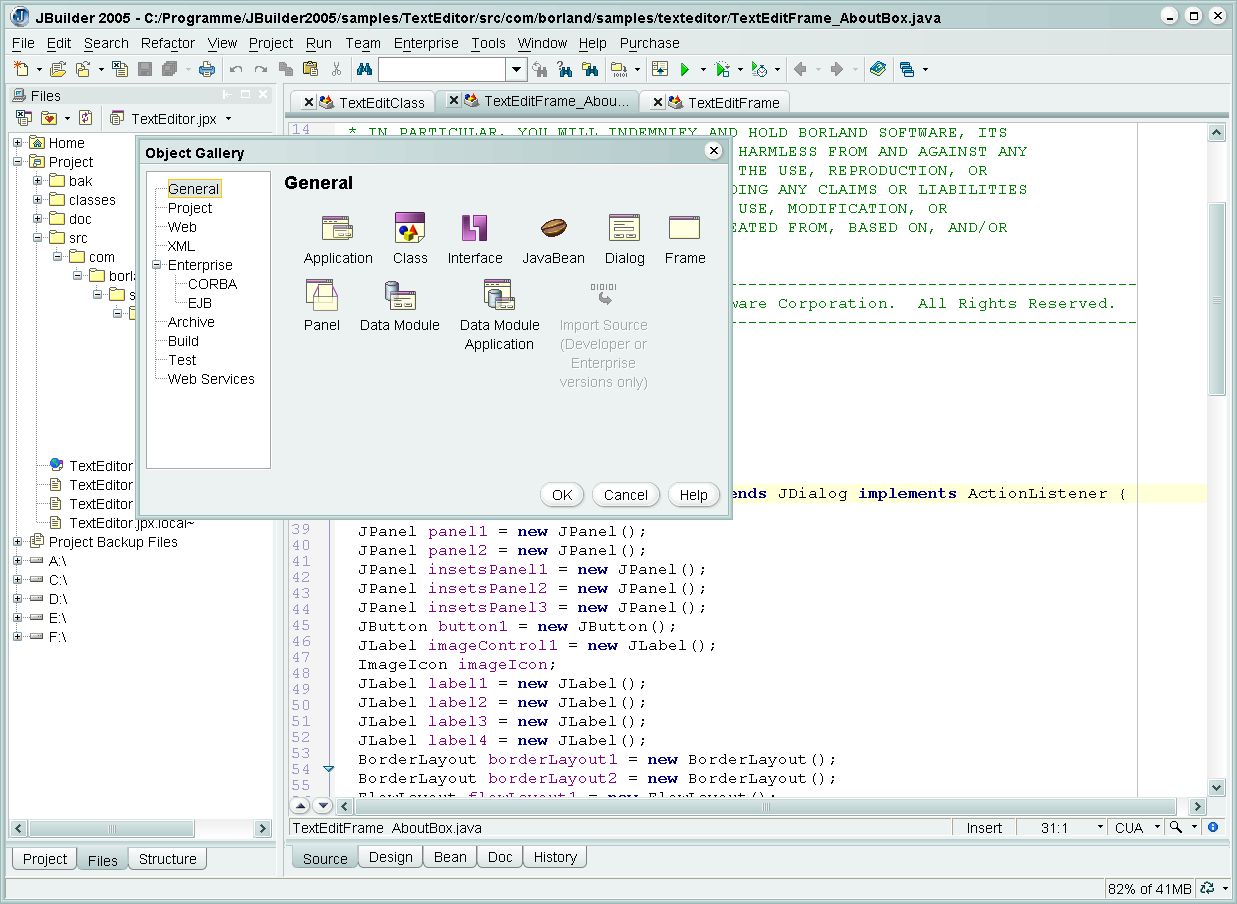
Task: Toggle the Insert mode indicator in status bar
Action: tap(984, 828)
